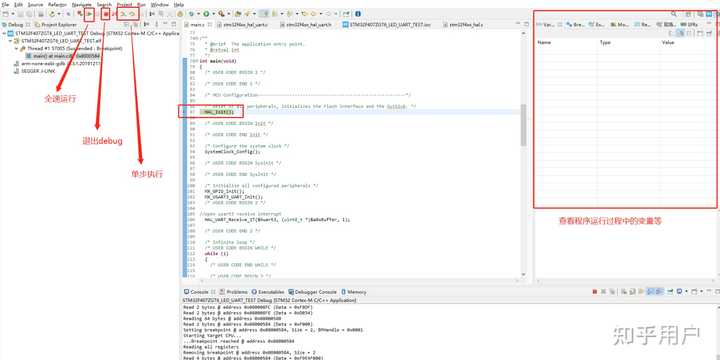720x360 pixels.
Task: Click the Step Over toolbar icon
Action: [132, 14]
